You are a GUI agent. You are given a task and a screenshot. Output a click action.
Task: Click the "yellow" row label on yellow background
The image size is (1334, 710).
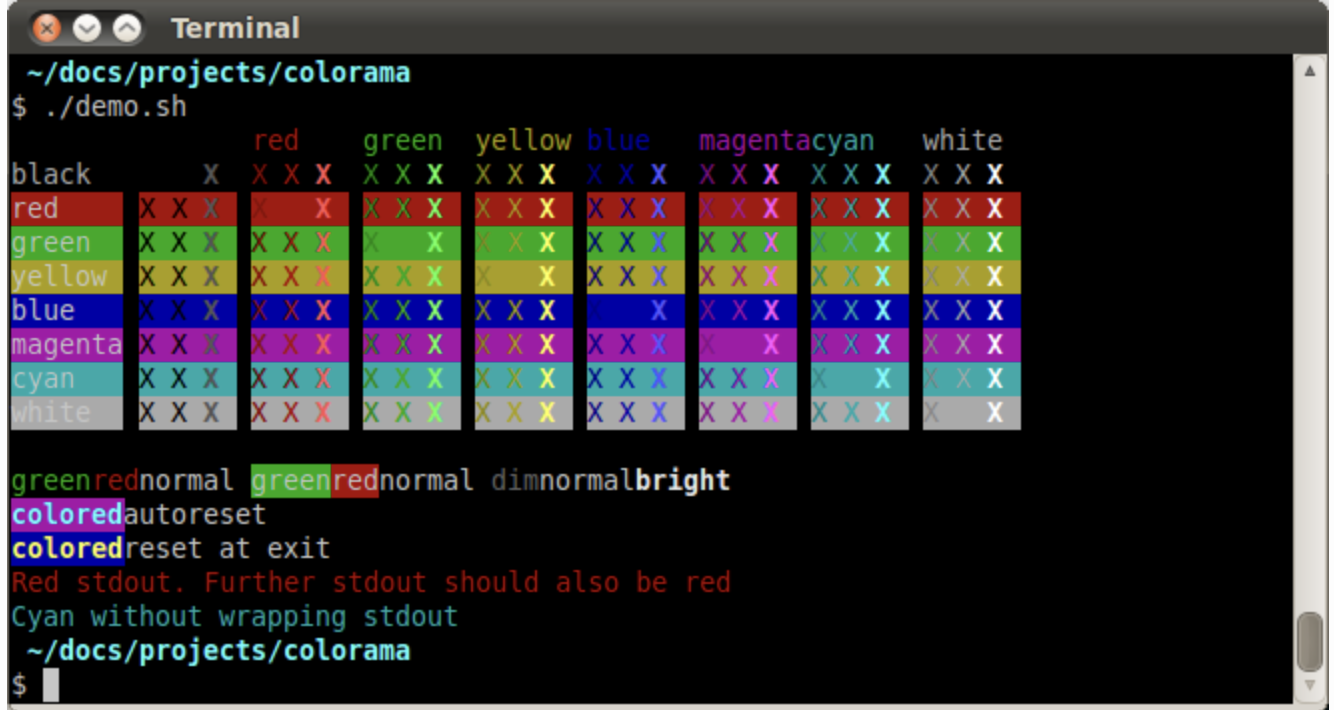(59, 276)
